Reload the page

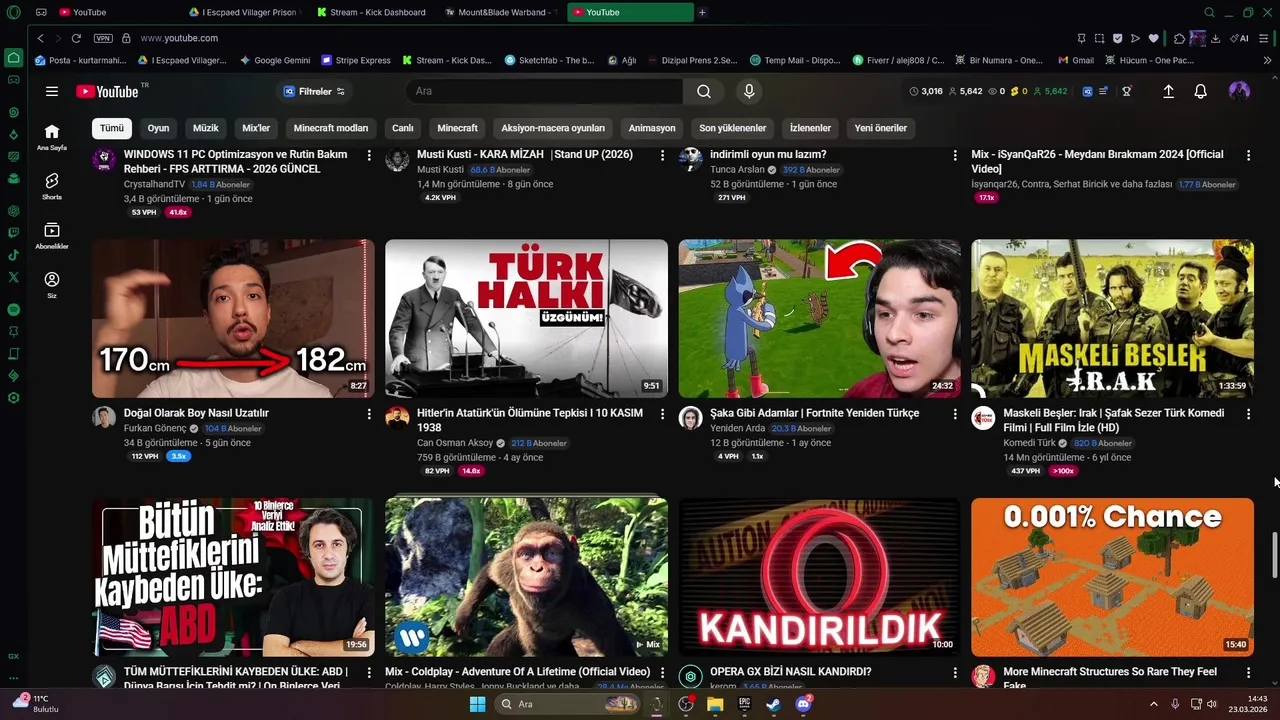click(76, 38)
